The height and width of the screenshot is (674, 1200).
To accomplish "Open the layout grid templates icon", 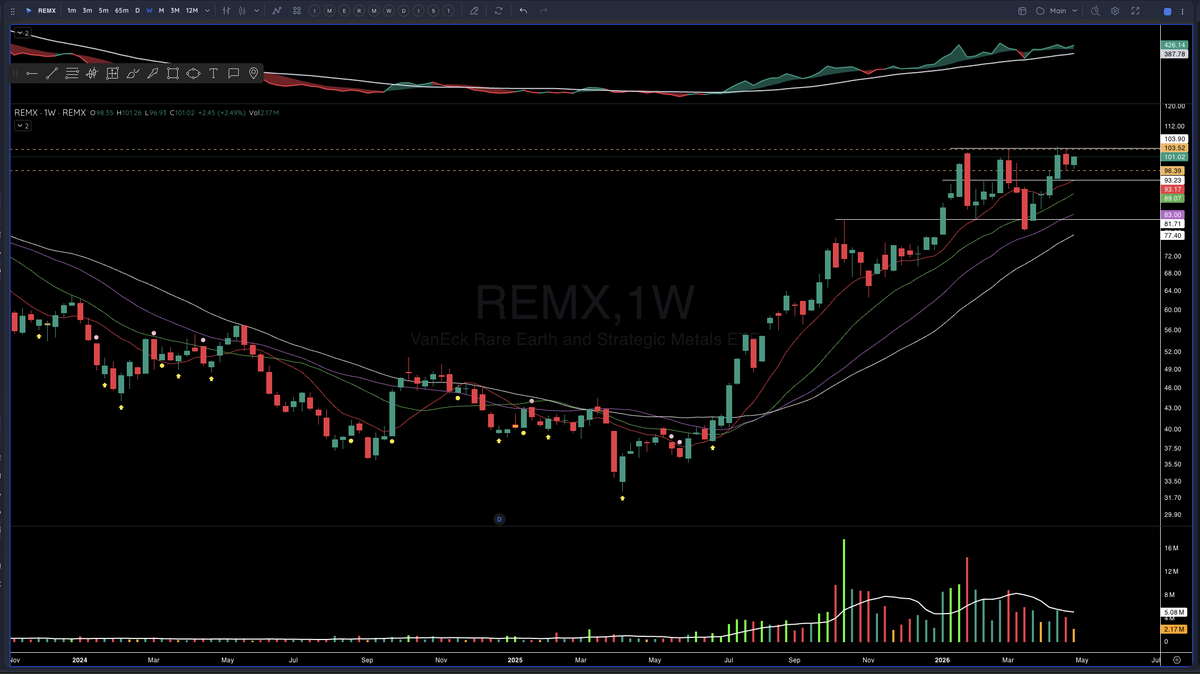I will pyautogui.click(x=297, y=10).
